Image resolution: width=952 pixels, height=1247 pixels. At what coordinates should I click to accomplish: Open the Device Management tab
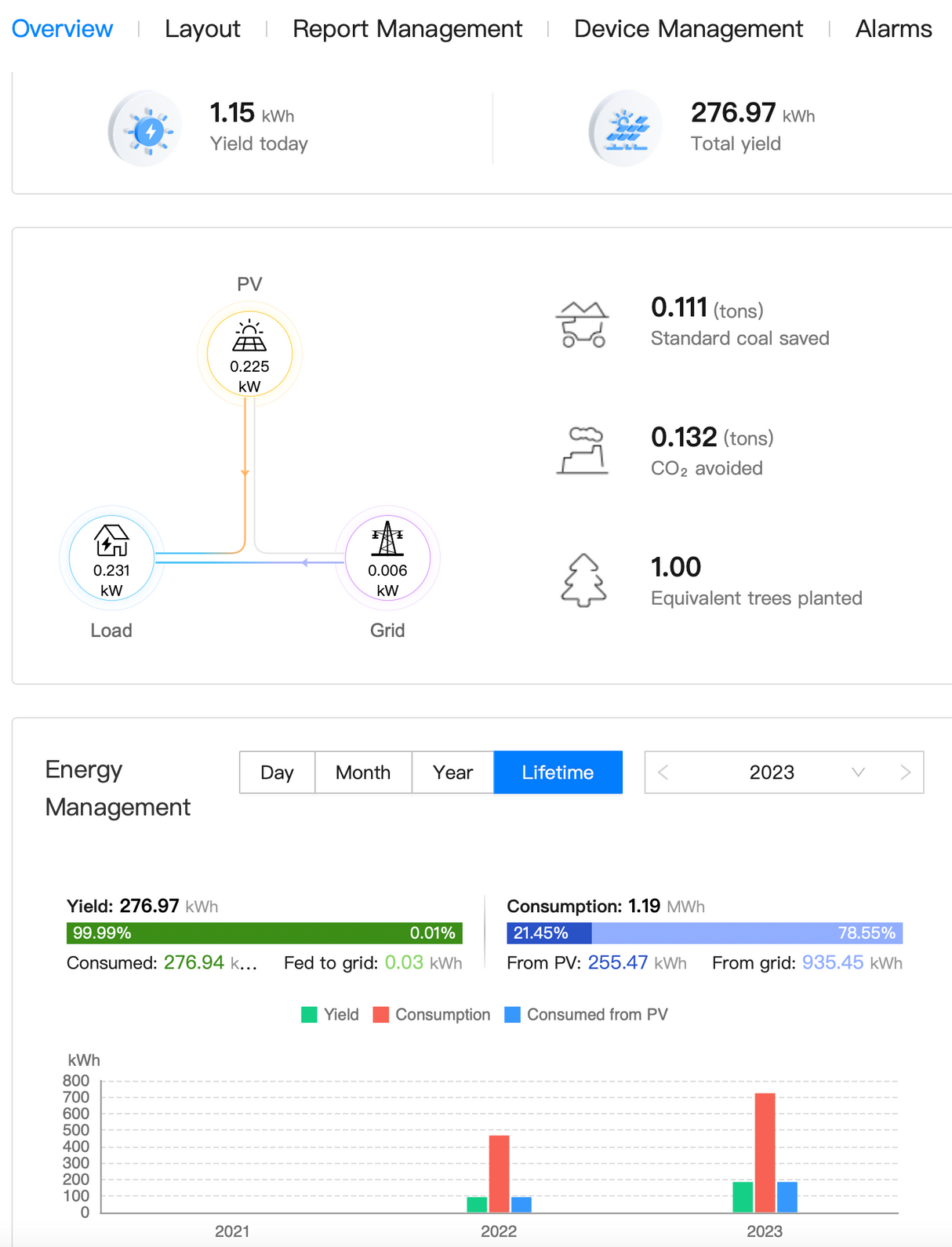point(688,29)
